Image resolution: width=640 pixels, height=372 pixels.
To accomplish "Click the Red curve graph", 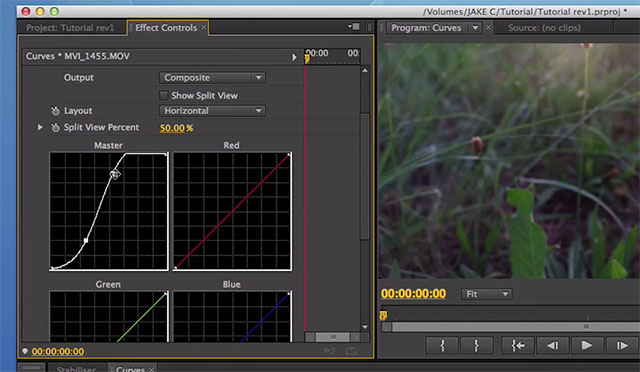I will pos(232,211).
